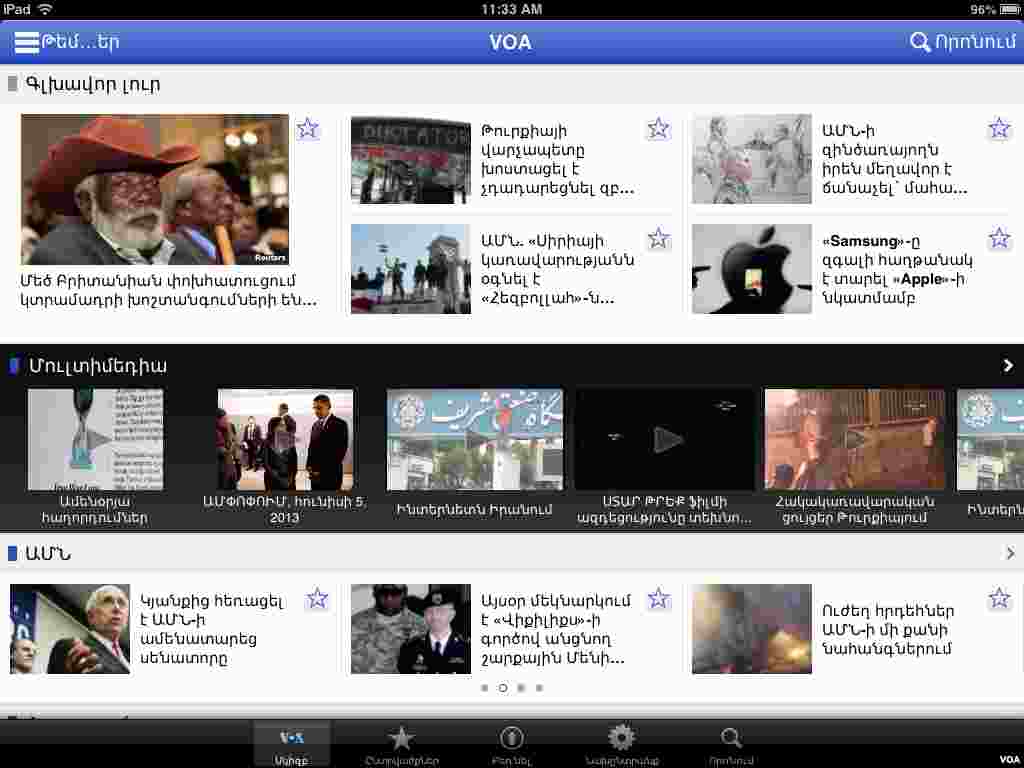1024x768 pixels.
Task: Read the strong wildfires in US states headline
Action: coord(888,629)
